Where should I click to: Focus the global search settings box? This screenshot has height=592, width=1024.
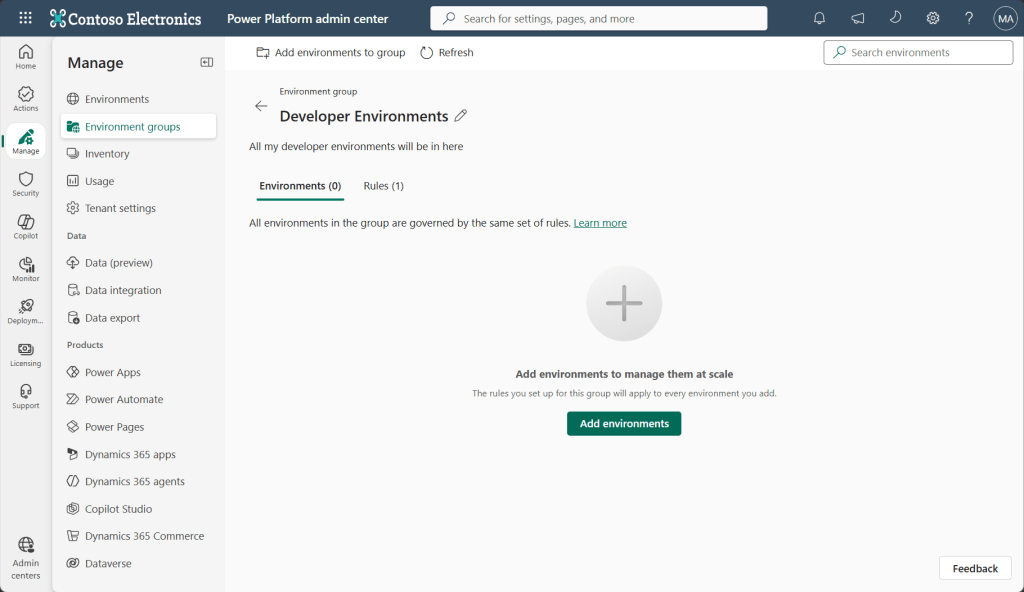tap(598, 18)
